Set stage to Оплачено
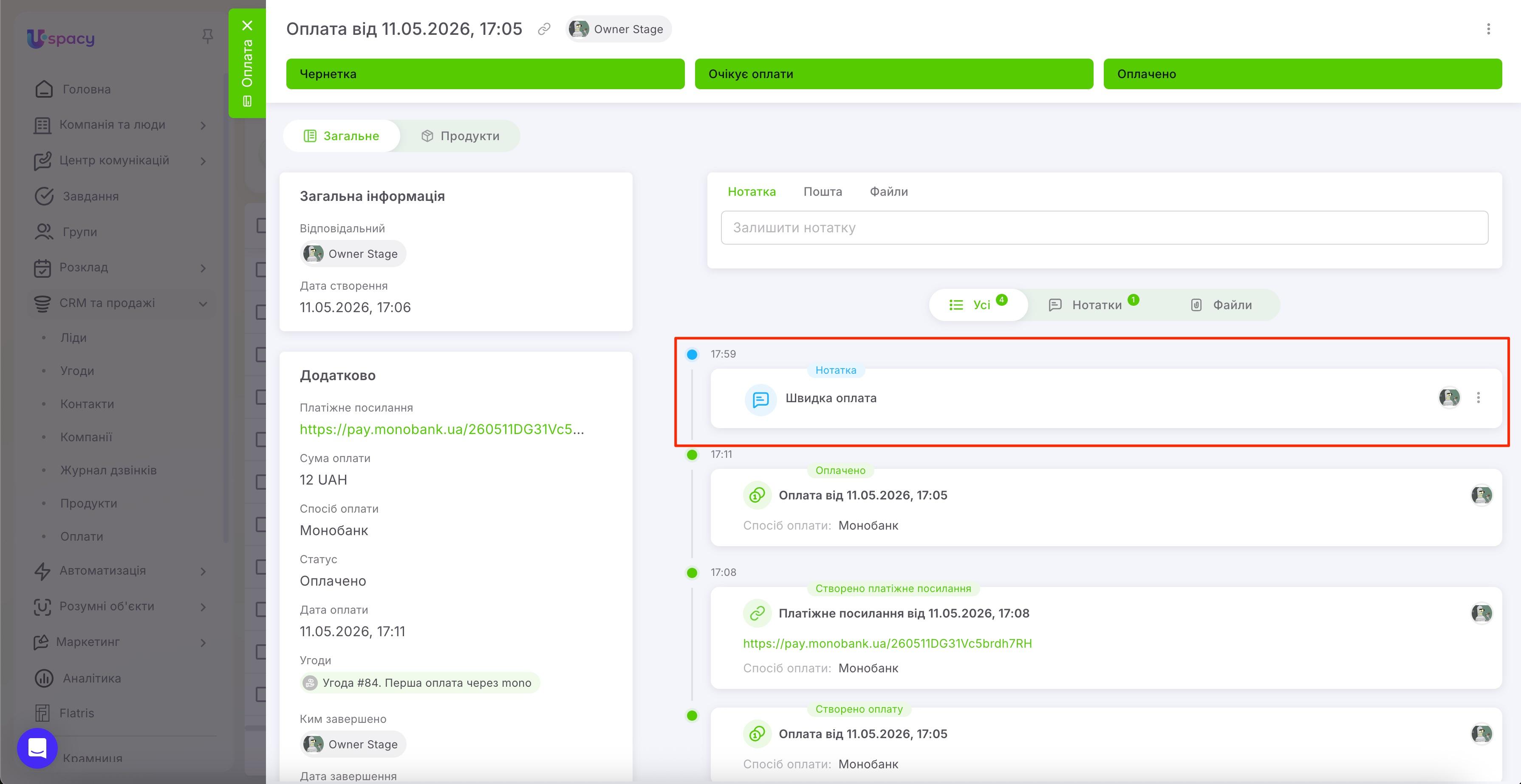 (x=1303, y=74)
